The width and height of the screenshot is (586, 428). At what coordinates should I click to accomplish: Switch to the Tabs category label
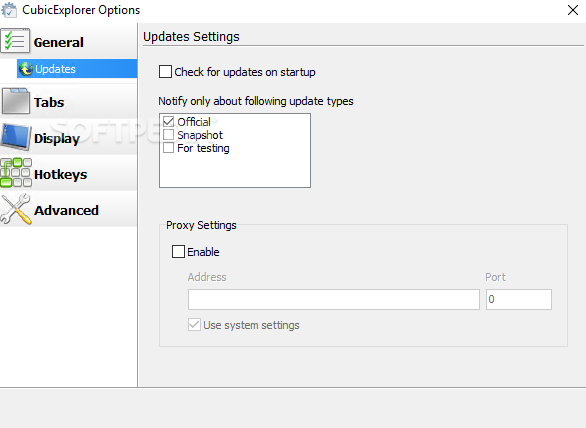pos(49,102)
